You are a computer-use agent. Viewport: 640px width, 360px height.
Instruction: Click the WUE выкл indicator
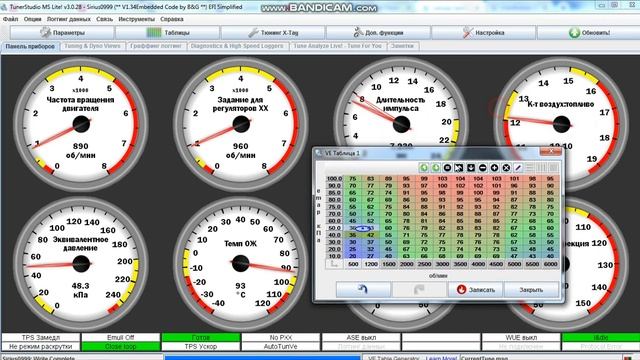click(x=521, y=338)
